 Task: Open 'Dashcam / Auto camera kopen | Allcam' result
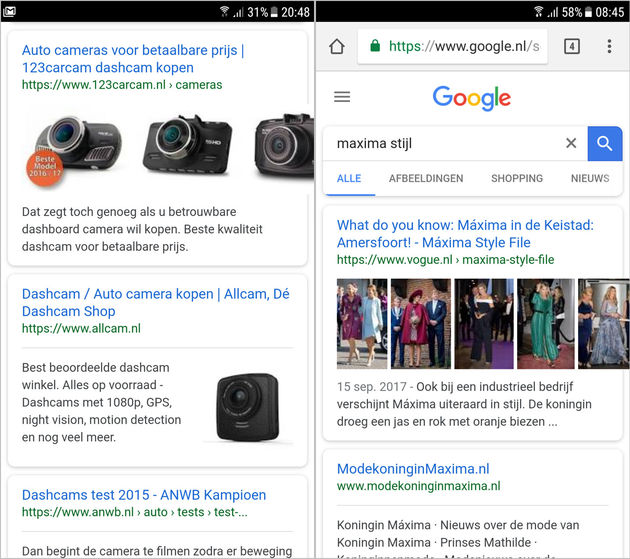[x=155, y=303]
